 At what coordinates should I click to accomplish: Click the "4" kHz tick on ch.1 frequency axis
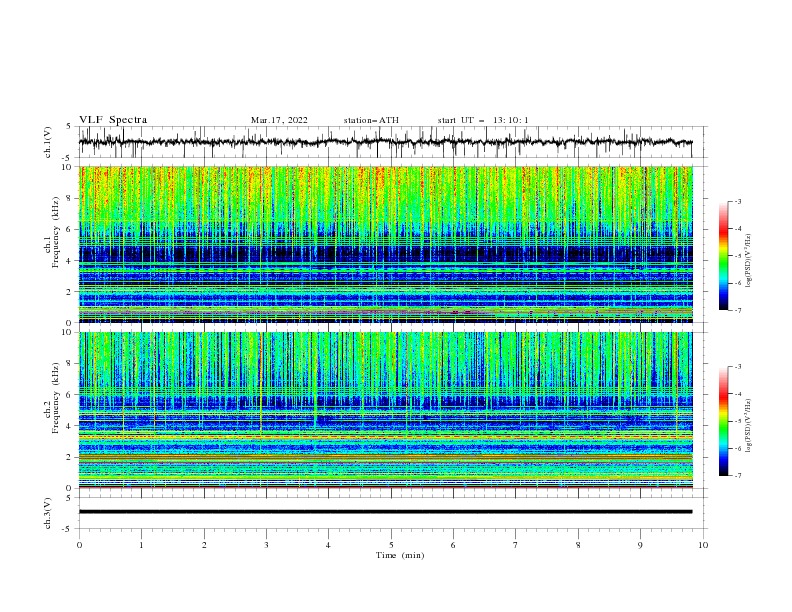70,261
